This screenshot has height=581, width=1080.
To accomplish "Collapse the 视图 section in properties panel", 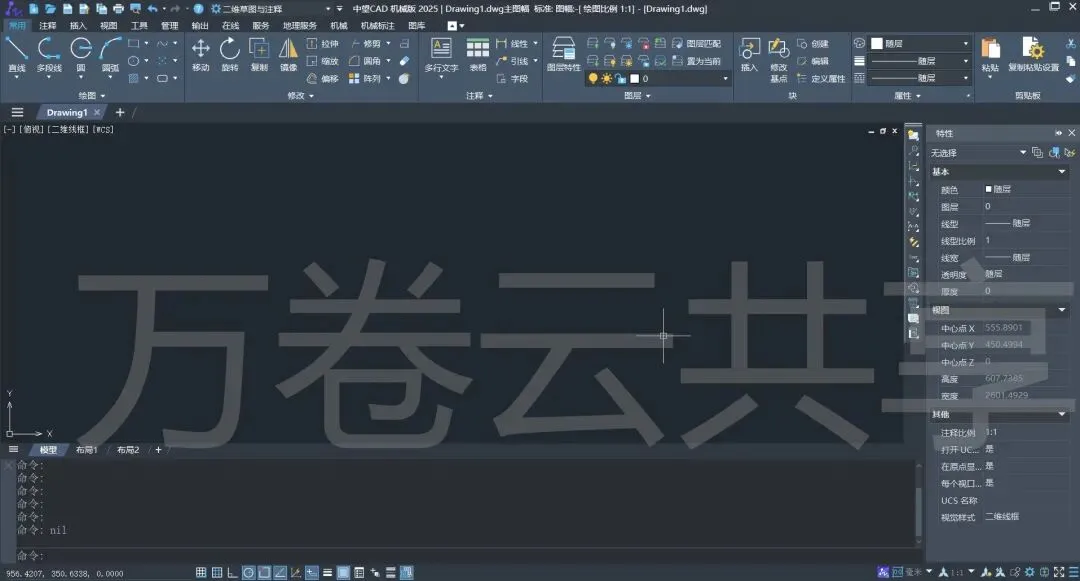I will point(1061,310).
